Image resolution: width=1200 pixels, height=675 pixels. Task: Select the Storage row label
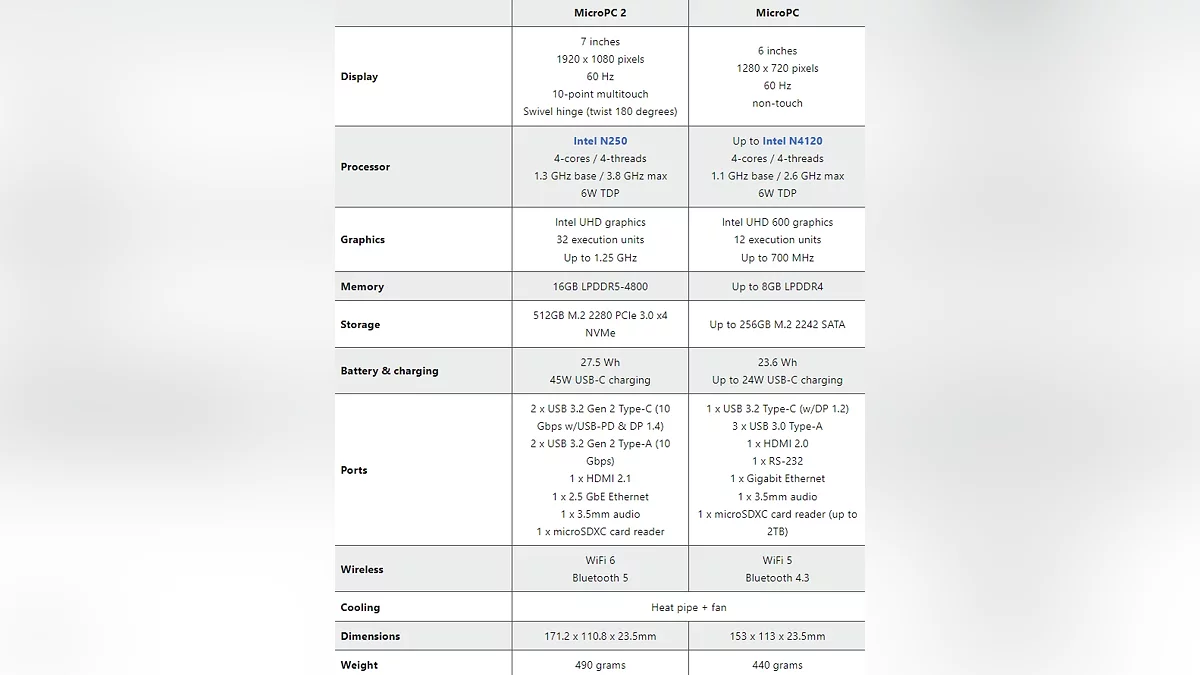[x=360, y=325]
